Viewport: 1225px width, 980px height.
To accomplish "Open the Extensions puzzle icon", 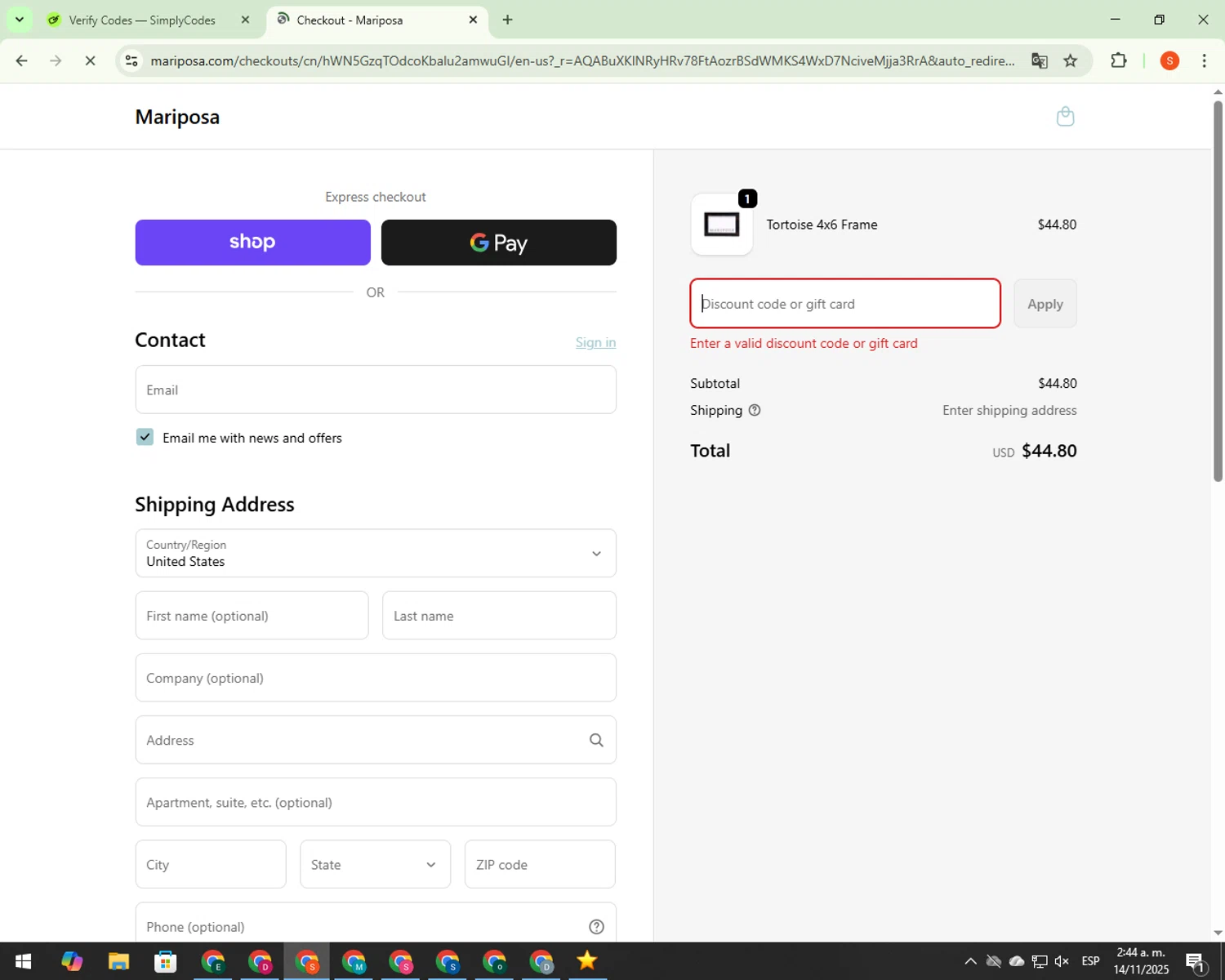I will click(1119, 60).
